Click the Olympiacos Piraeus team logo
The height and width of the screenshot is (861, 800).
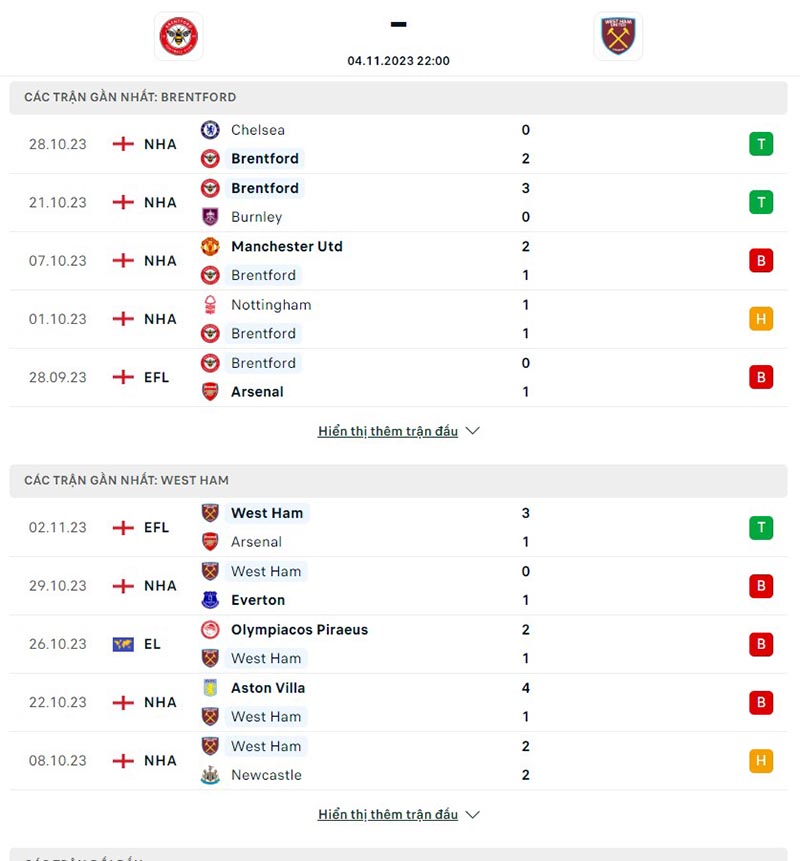tap(210, 630)
